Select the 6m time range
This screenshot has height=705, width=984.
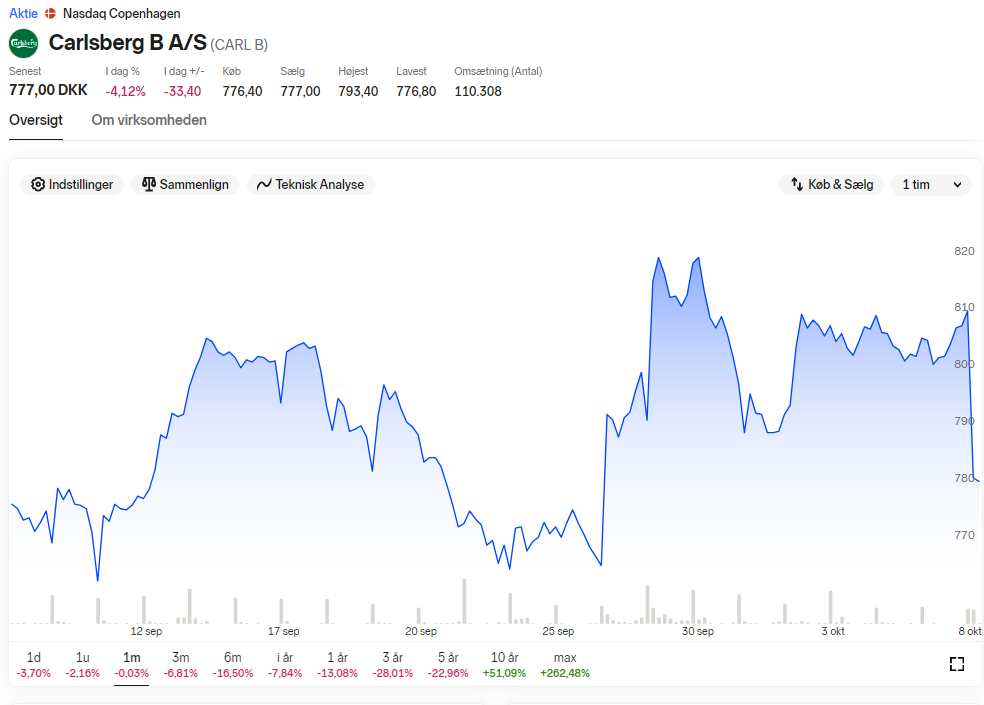[x=232, y=665]
